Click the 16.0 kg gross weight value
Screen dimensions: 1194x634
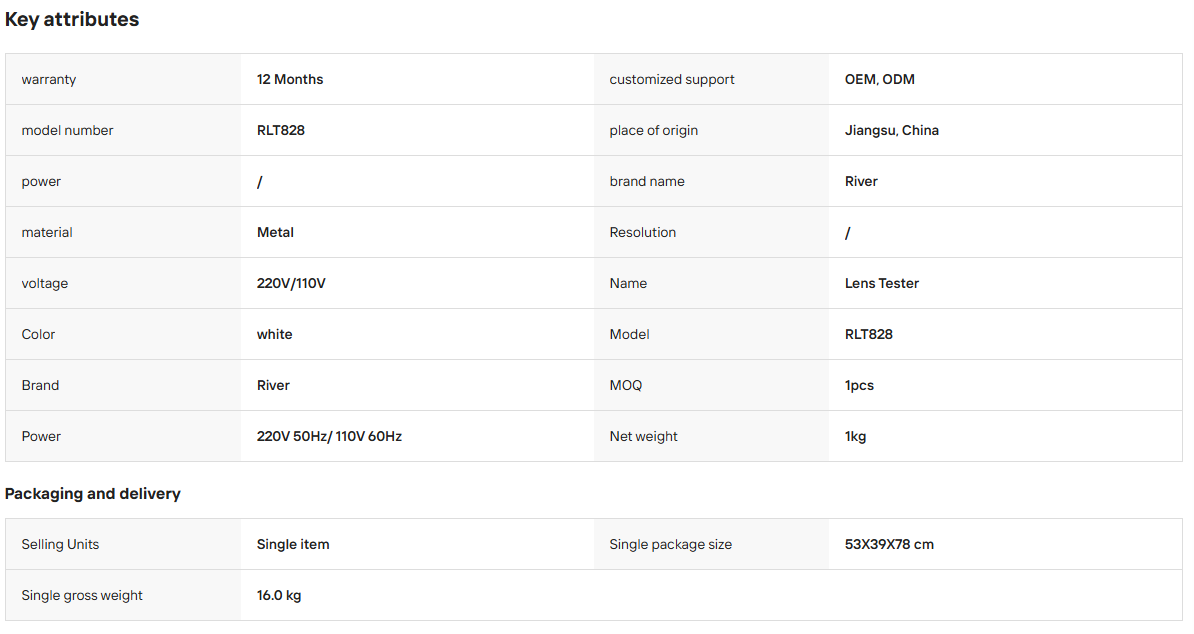pyautogui.click(x=279, y=595)
